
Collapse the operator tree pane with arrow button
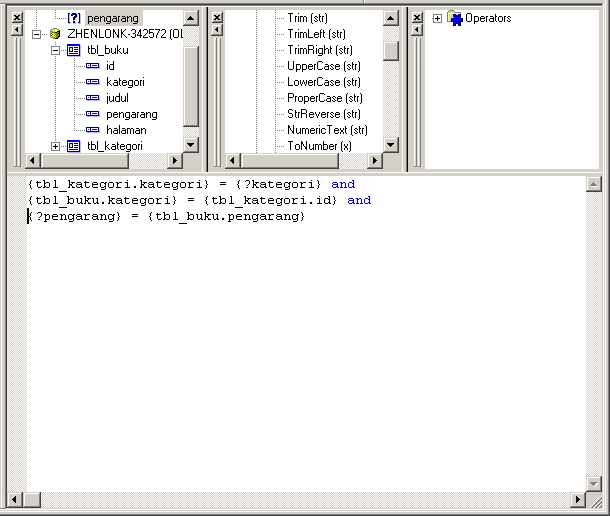coord(417,30)
